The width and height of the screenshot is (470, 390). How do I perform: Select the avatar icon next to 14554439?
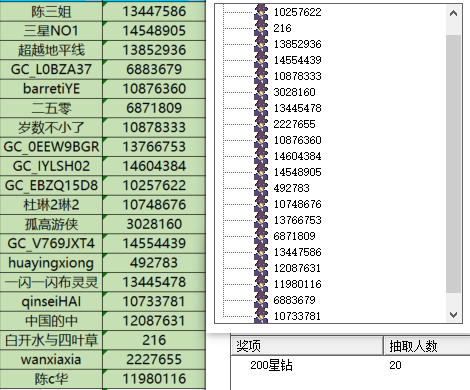point(261,60)
